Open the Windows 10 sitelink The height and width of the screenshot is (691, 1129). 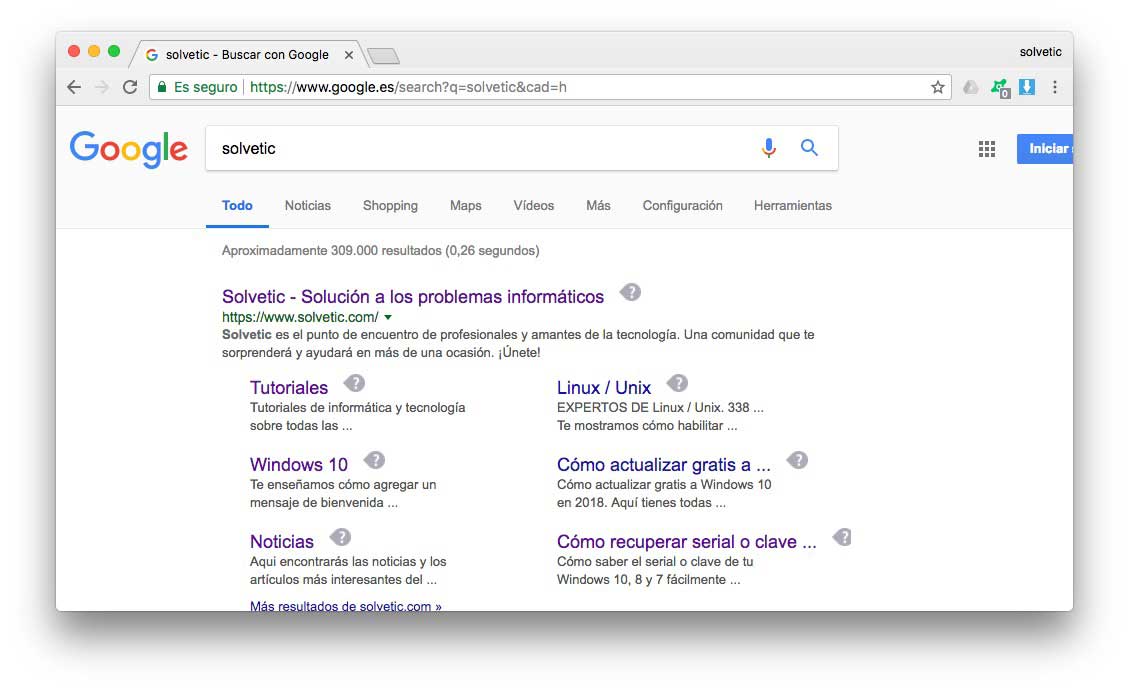point(299,464)
